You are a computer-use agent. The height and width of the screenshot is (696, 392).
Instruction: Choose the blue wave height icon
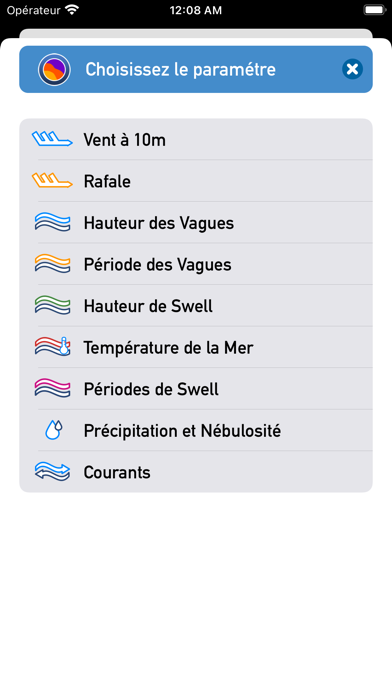tap(52, 222)
